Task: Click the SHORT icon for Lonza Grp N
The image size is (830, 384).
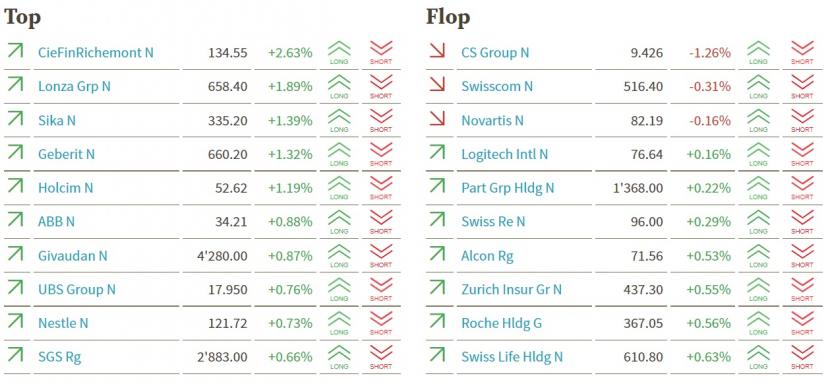Action: [381, 86]
